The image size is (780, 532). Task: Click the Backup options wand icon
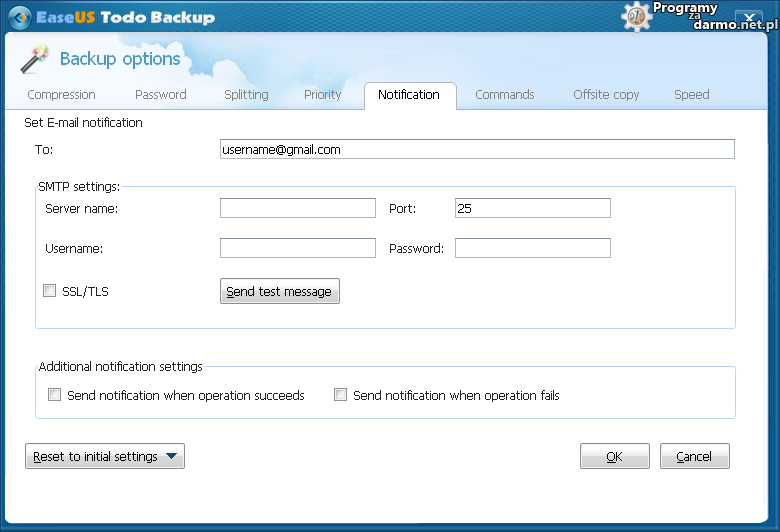(x=35, y=60)
